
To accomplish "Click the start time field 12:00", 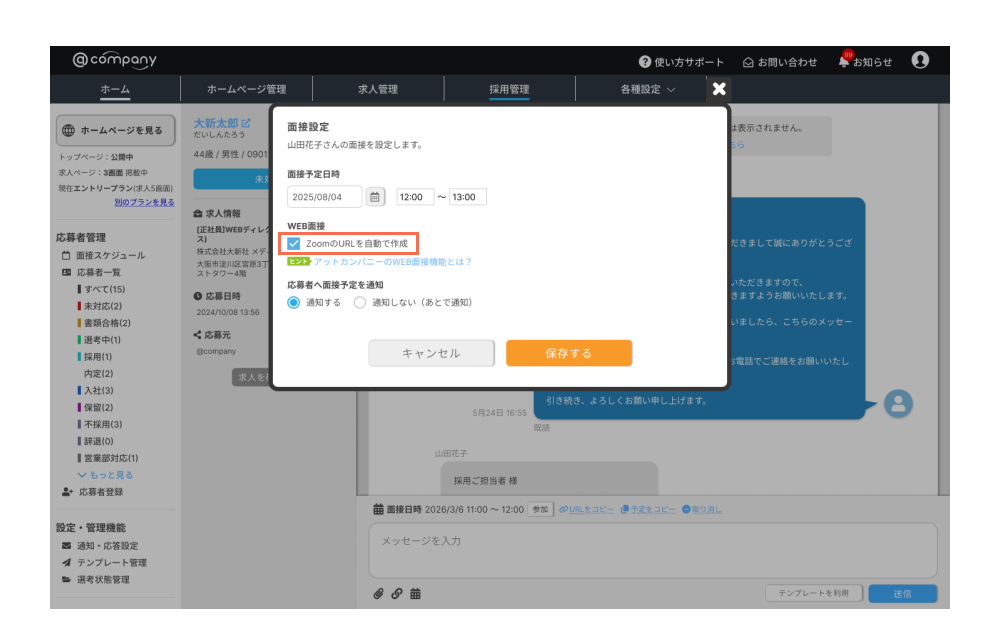I will point(415,197).
